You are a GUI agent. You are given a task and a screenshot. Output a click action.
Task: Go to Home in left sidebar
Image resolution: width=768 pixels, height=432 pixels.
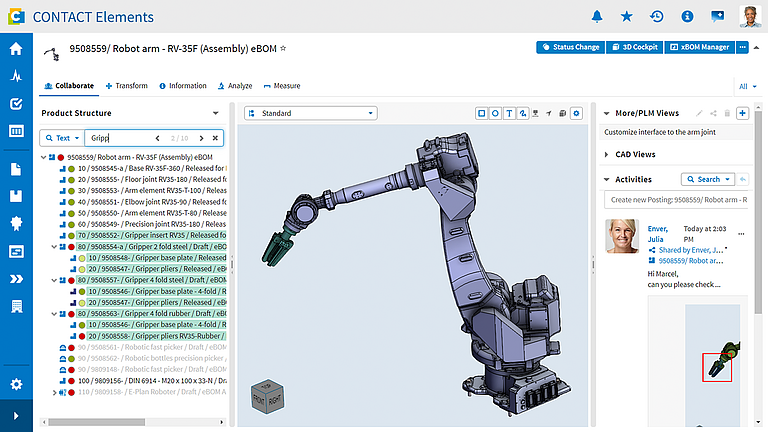(16, 48)
